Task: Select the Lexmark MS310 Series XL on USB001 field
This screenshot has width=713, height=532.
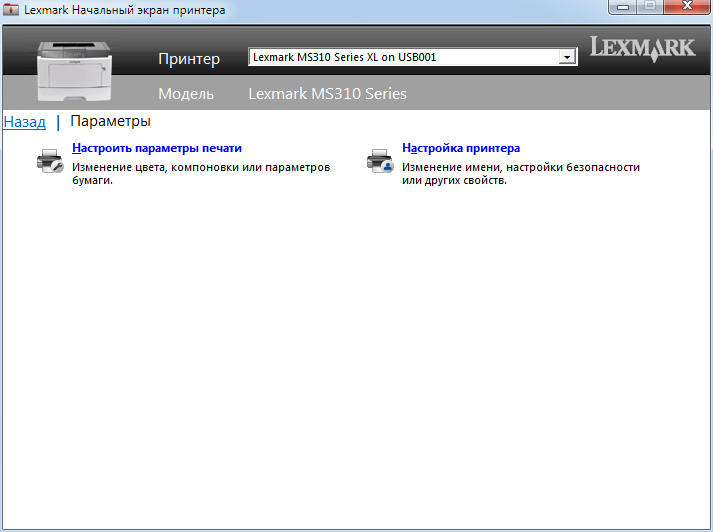Action: [x=412, y=57]
